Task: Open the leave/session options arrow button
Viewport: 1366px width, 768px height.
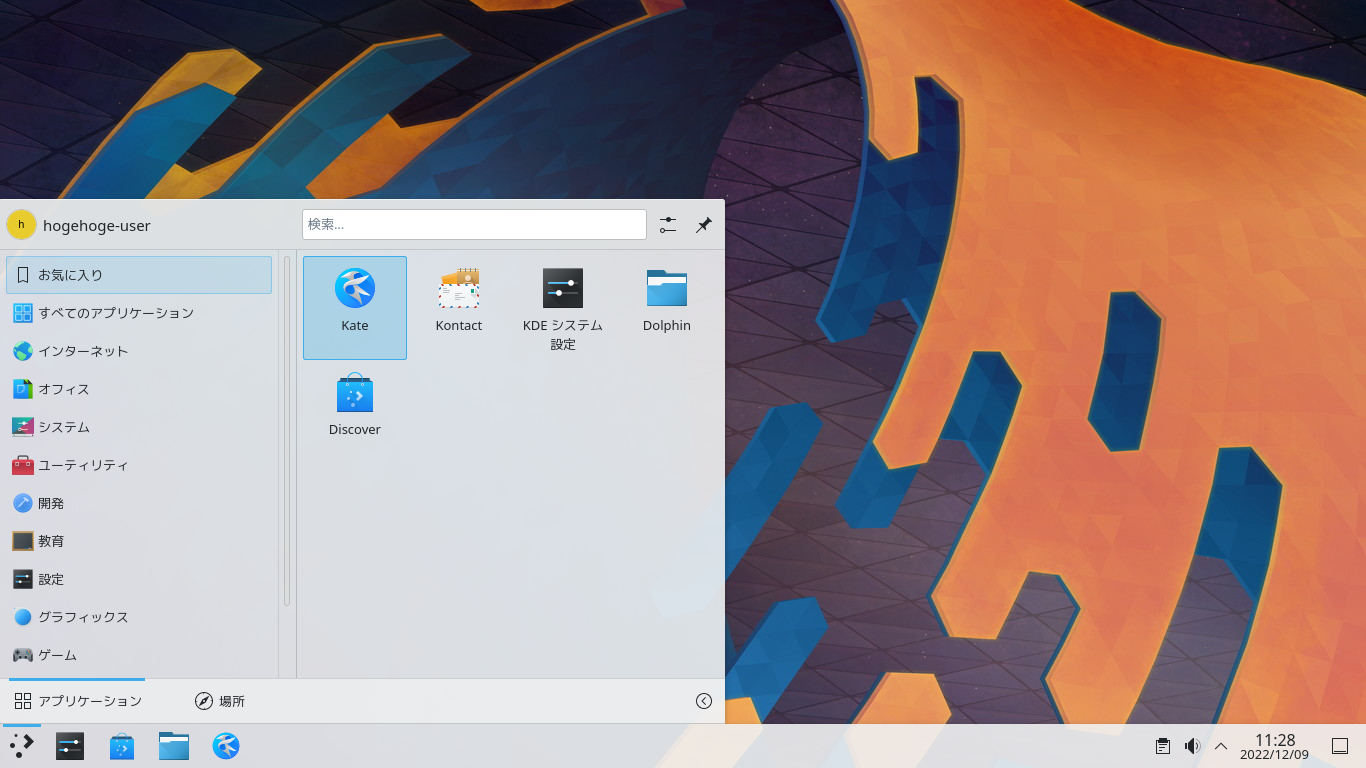Action: tap(704, 701)
